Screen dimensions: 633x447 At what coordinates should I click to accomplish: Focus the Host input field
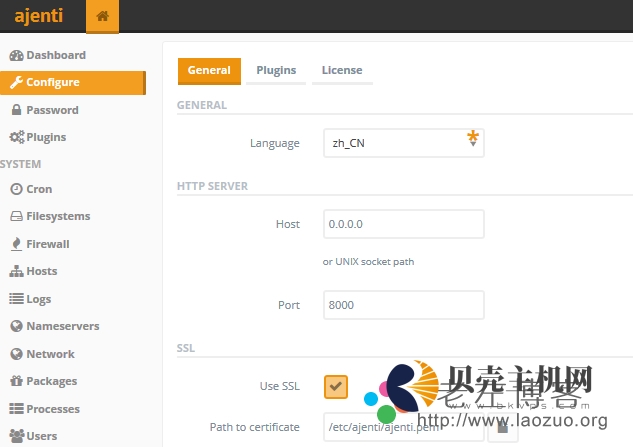click(x=404, y=224)
